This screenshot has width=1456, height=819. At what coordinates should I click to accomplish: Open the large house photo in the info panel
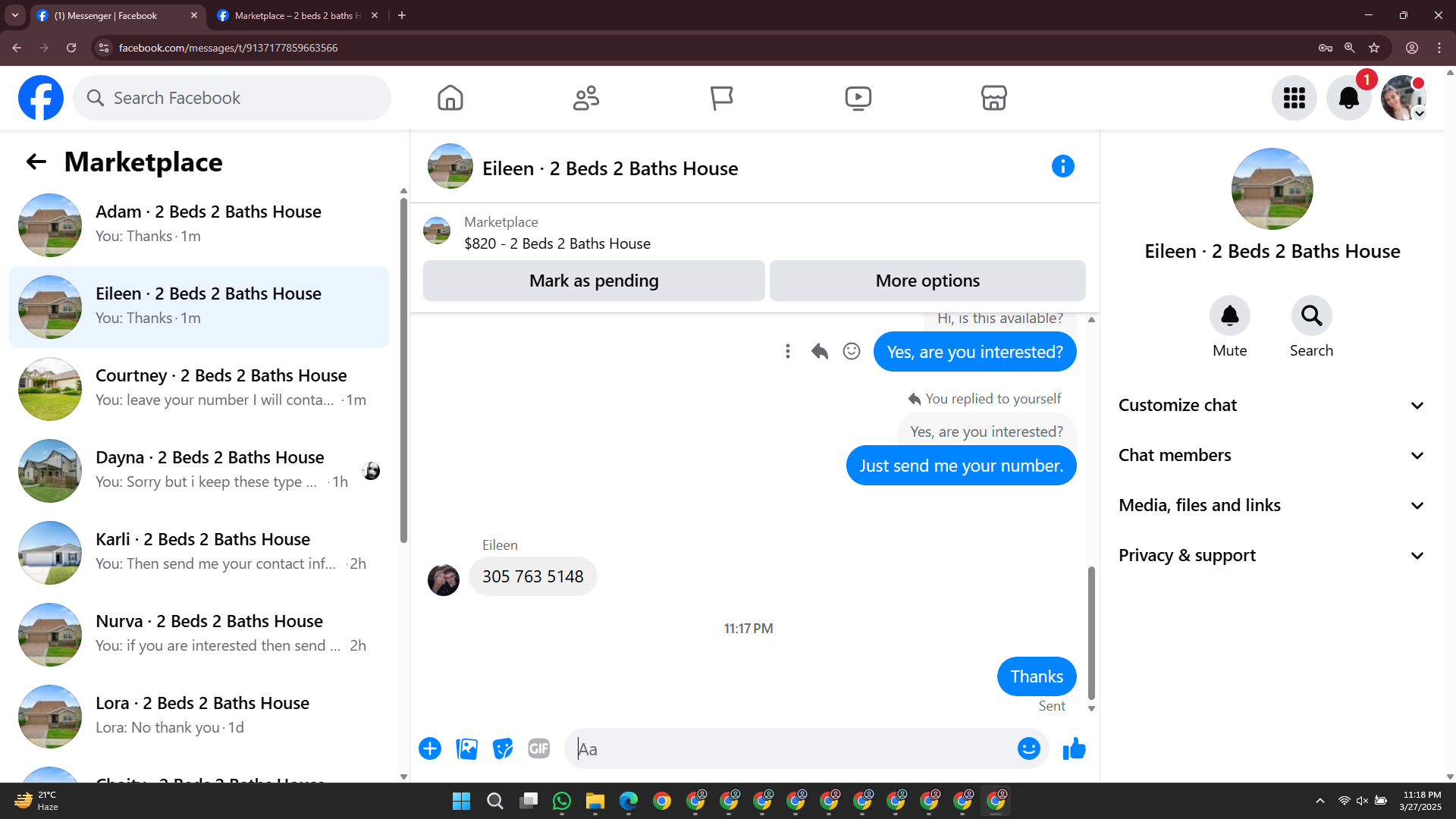click(1272, 189)
